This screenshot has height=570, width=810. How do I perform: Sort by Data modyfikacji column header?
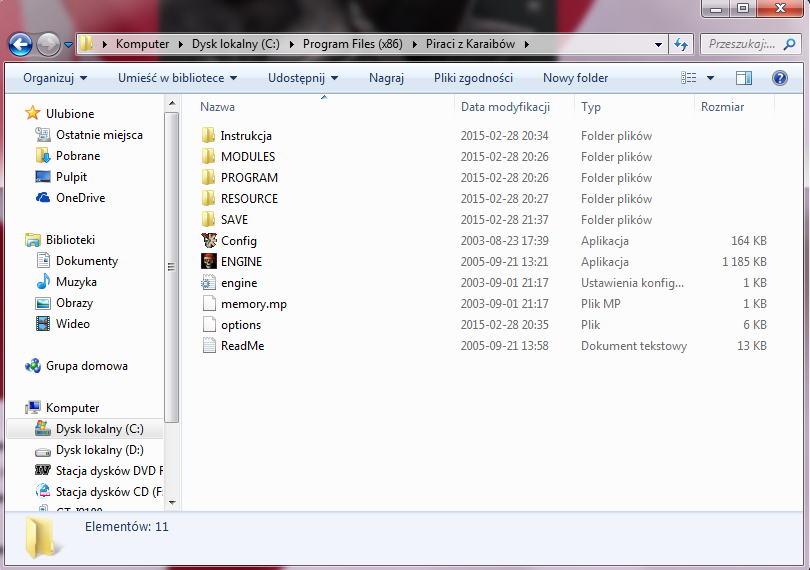point(505,107)
